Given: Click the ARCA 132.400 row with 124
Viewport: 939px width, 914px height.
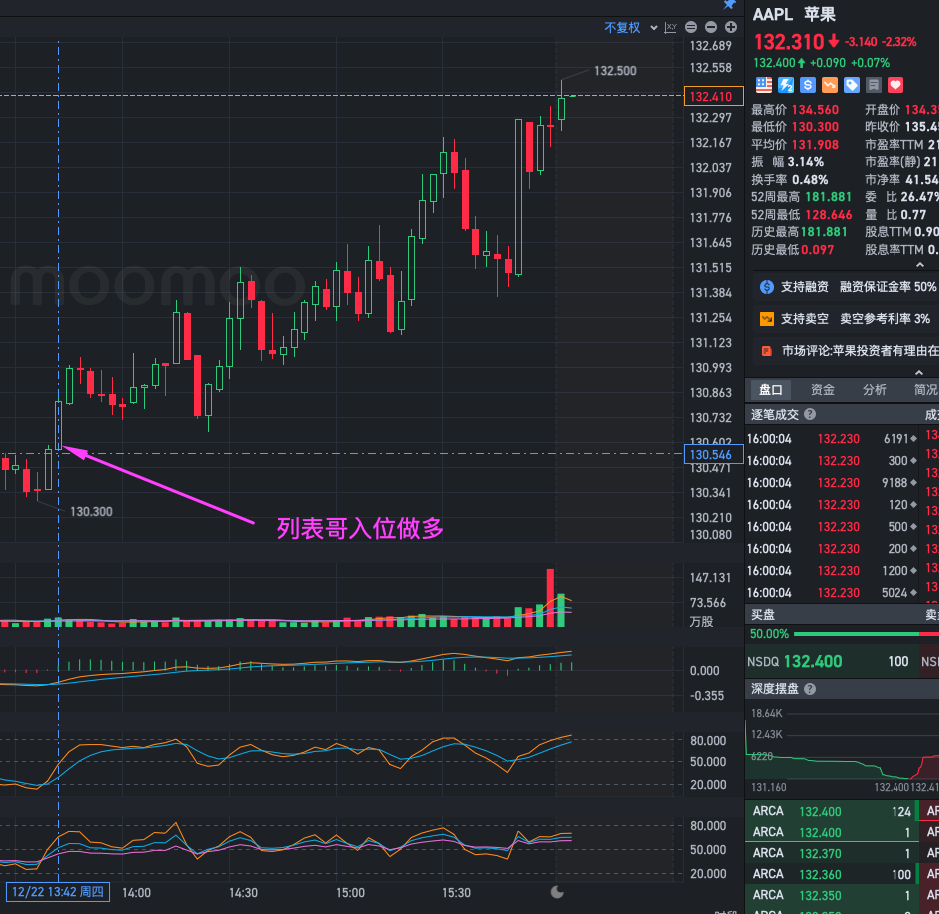Looking at the screenshot, I should pyautogui.click(x=831, y=812).
